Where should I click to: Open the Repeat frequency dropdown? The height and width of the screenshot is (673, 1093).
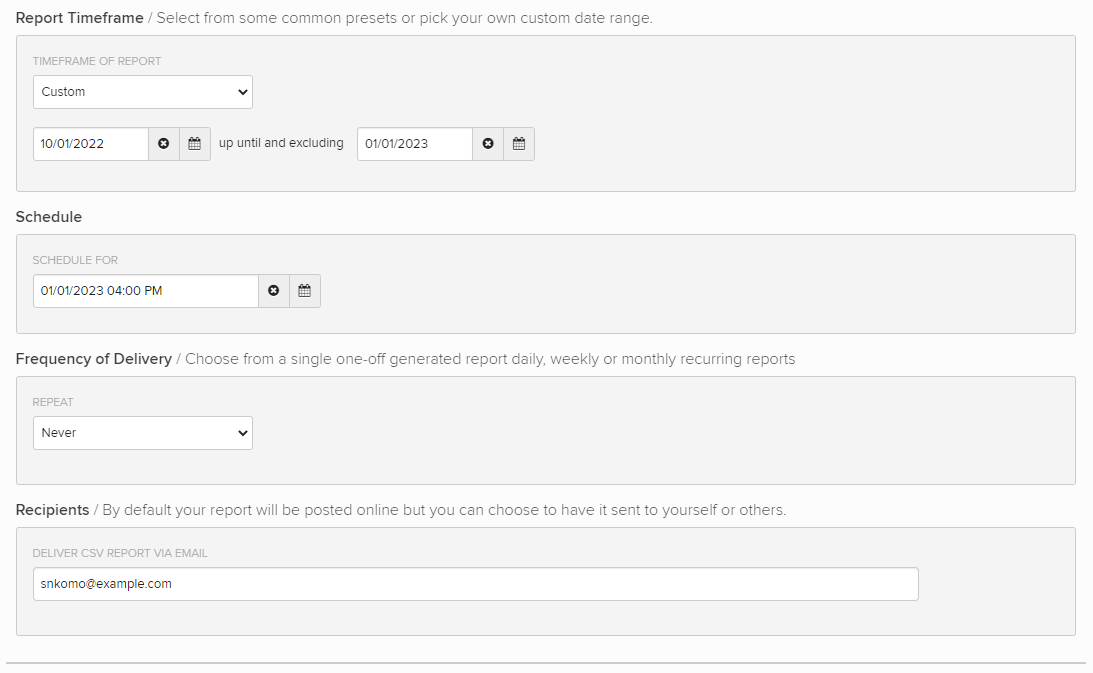pyautogui.click(x=142, y=432)
